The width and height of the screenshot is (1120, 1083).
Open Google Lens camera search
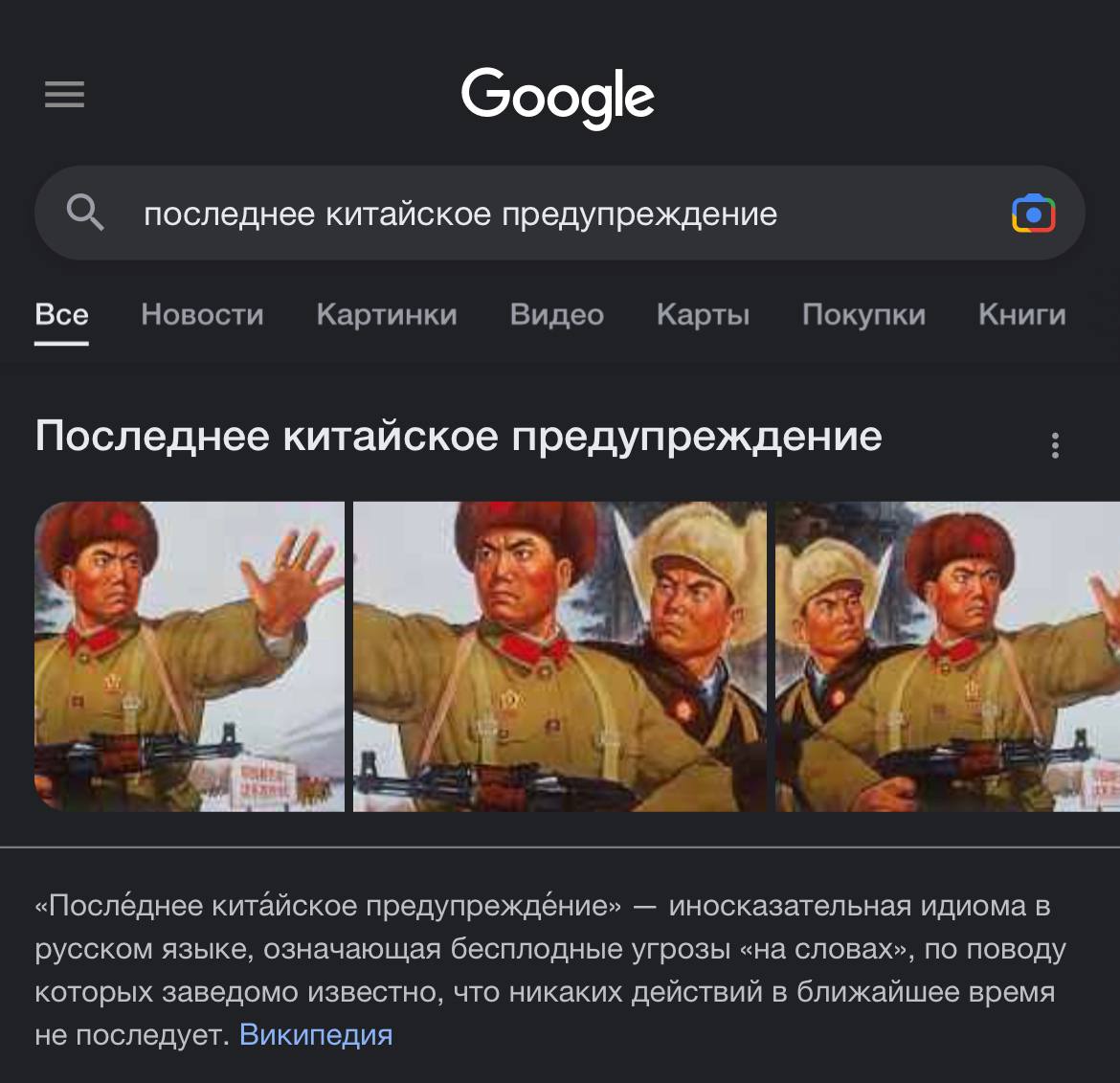tap(1033, 213)
